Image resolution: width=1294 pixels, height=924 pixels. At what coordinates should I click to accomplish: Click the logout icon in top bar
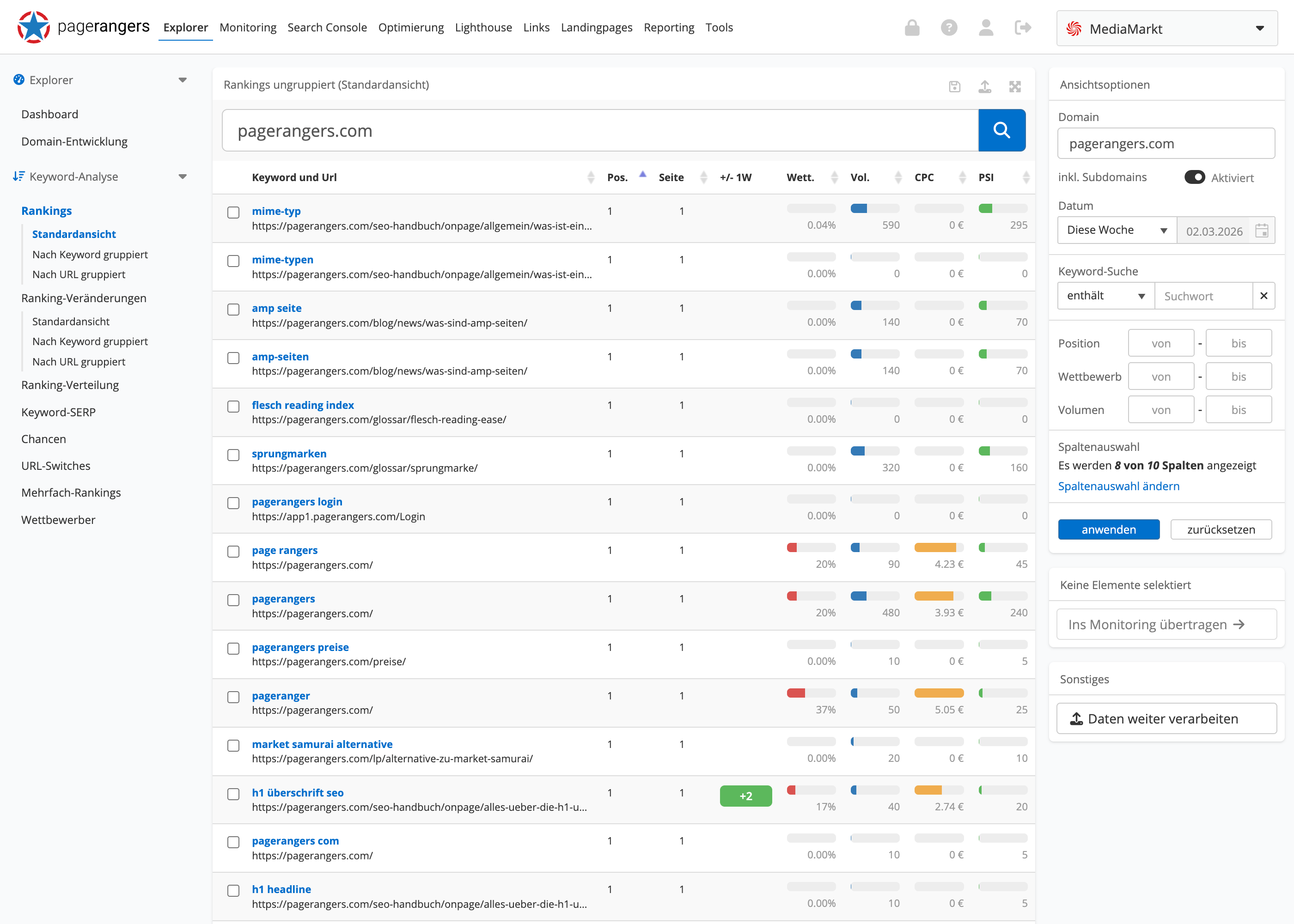[1023, 27]
